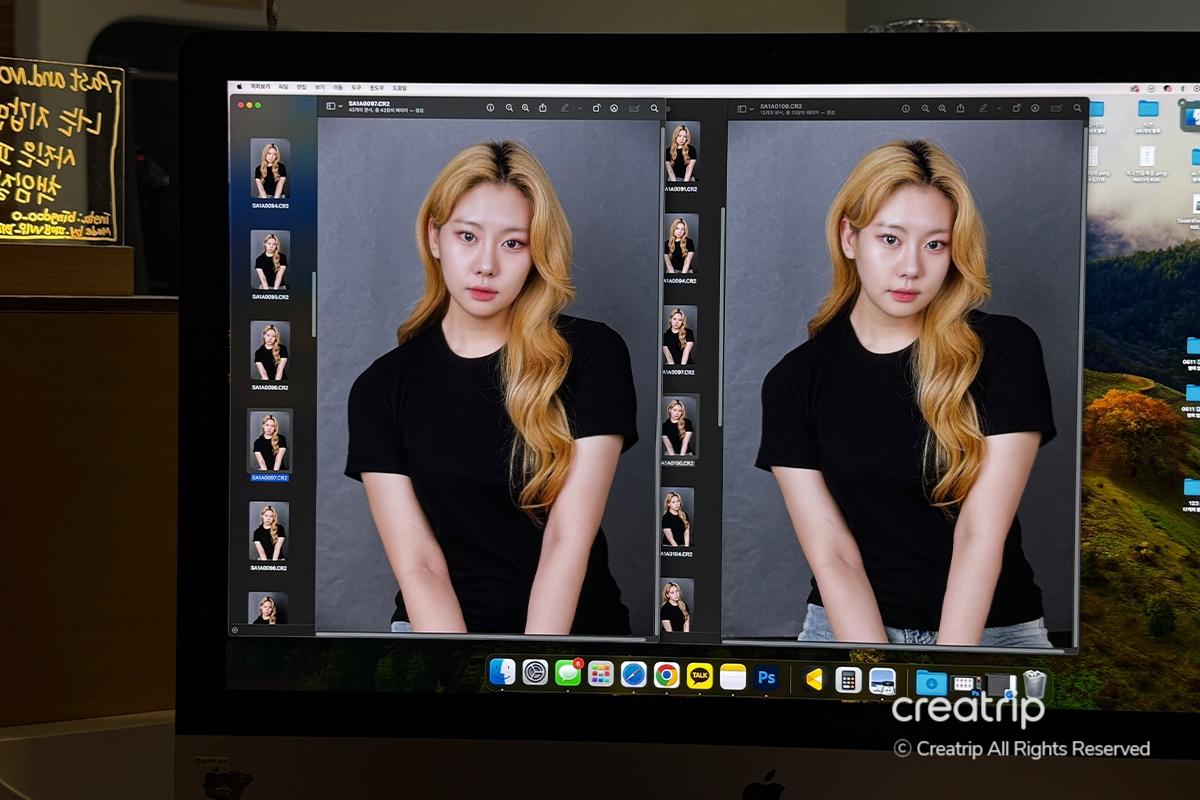This screenshot has width=1200, height=800.
Task: Open Photoshop from the Dock
Action: click(767, 678)
